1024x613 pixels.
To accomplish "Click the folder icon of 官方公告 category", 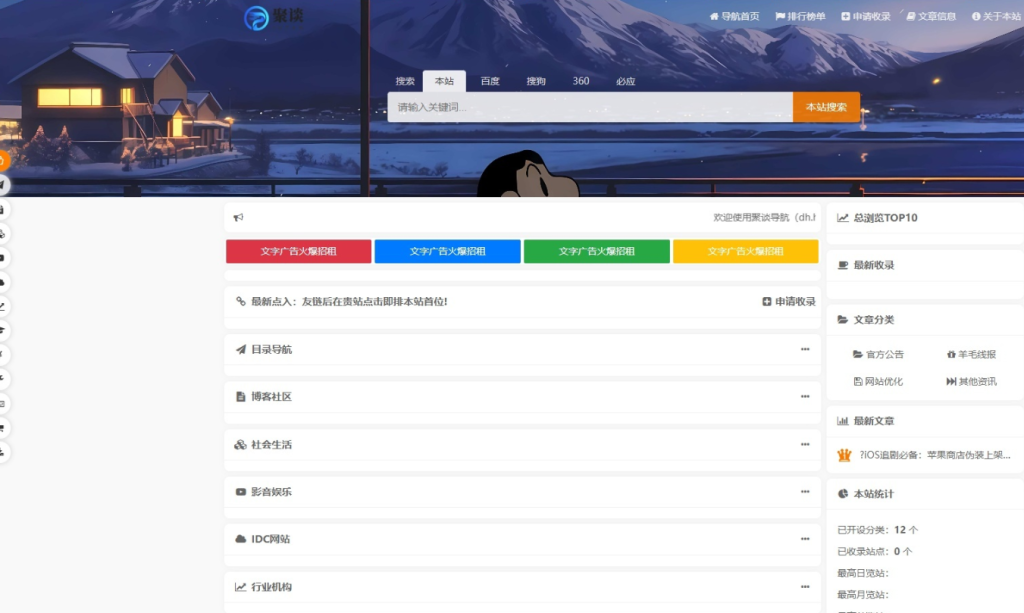I will point(858,354).
